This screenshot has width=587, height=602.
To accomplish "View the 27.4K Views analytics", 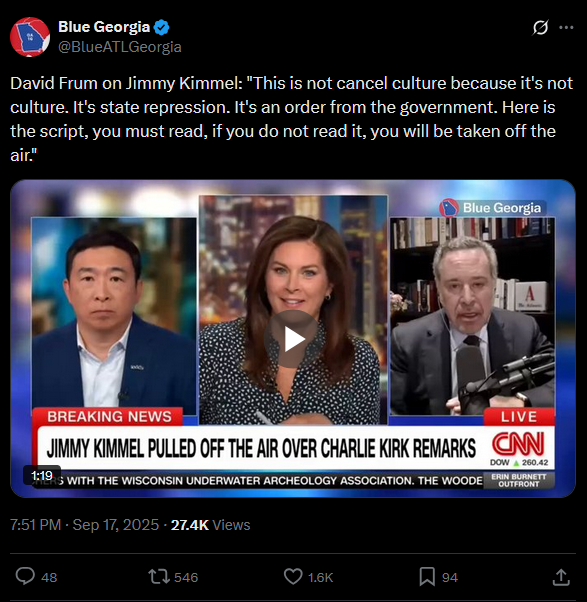I will click(210, 525).
